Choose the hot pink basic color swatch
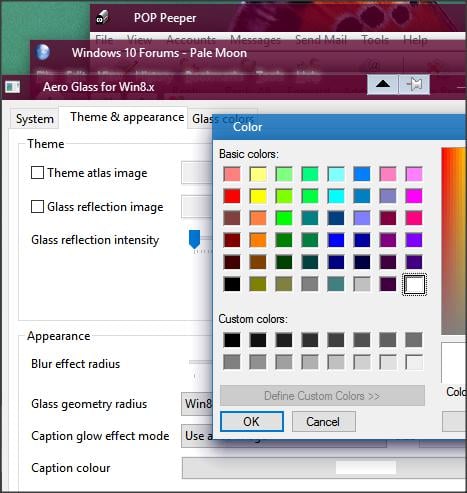Image resolution: width=467 pixels, height=493 pixels. [414, 218]
